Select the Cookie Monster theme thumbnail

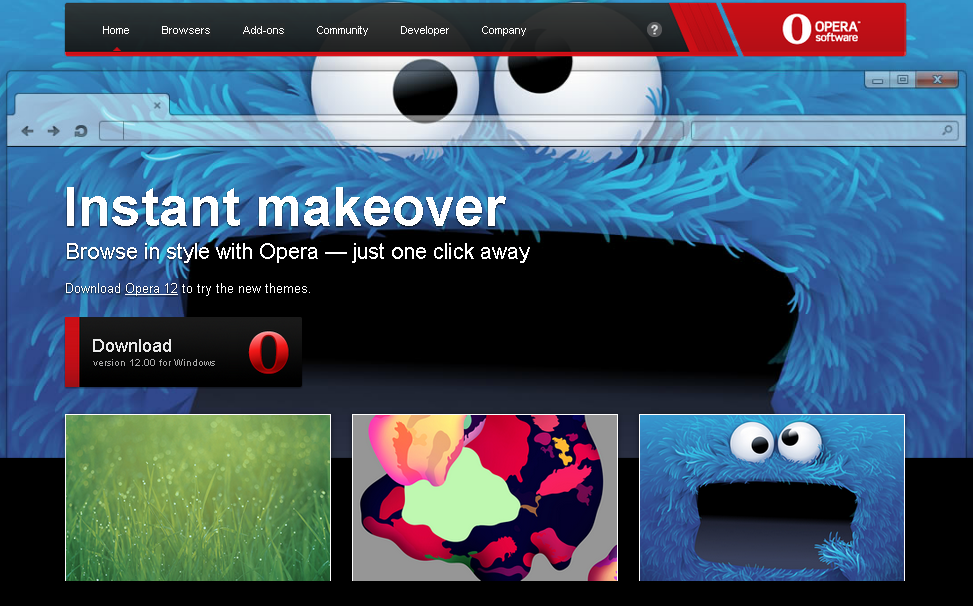click(x=771, y=497)
